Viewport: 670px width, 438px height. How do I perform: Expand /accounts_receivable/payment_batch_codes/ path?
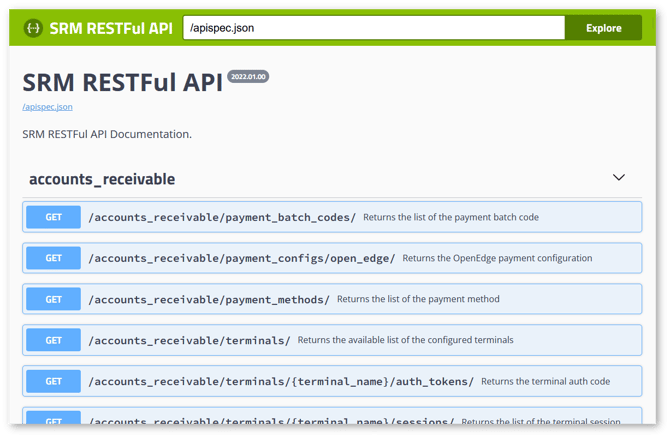pos(222,218)
